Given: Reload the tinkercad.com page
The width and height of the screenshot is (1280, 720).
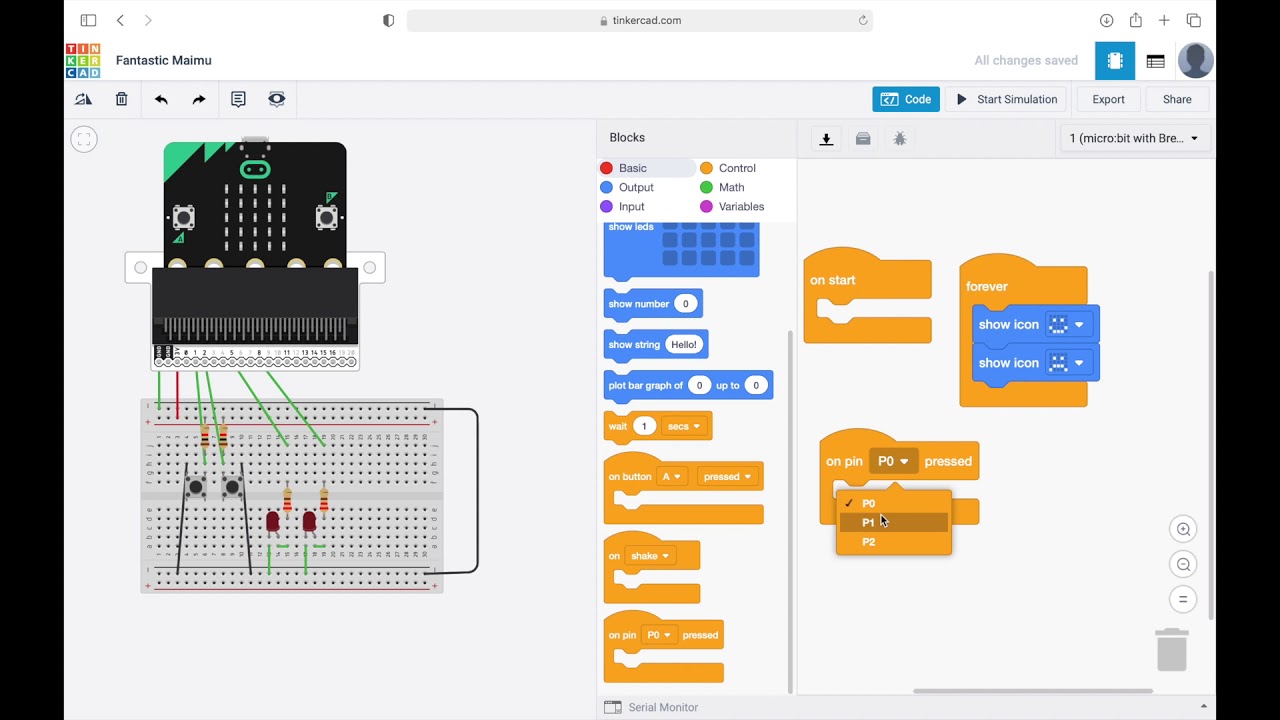Looking at the screenshot, I should pos(863,20).
